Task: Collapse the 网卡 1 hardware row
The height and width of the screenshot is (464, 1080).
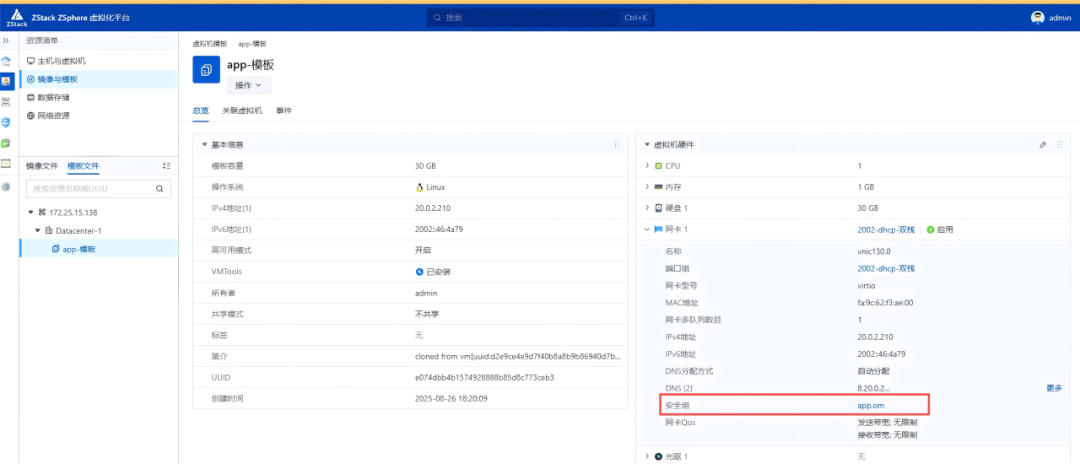Action: click(x=647, y=229)
